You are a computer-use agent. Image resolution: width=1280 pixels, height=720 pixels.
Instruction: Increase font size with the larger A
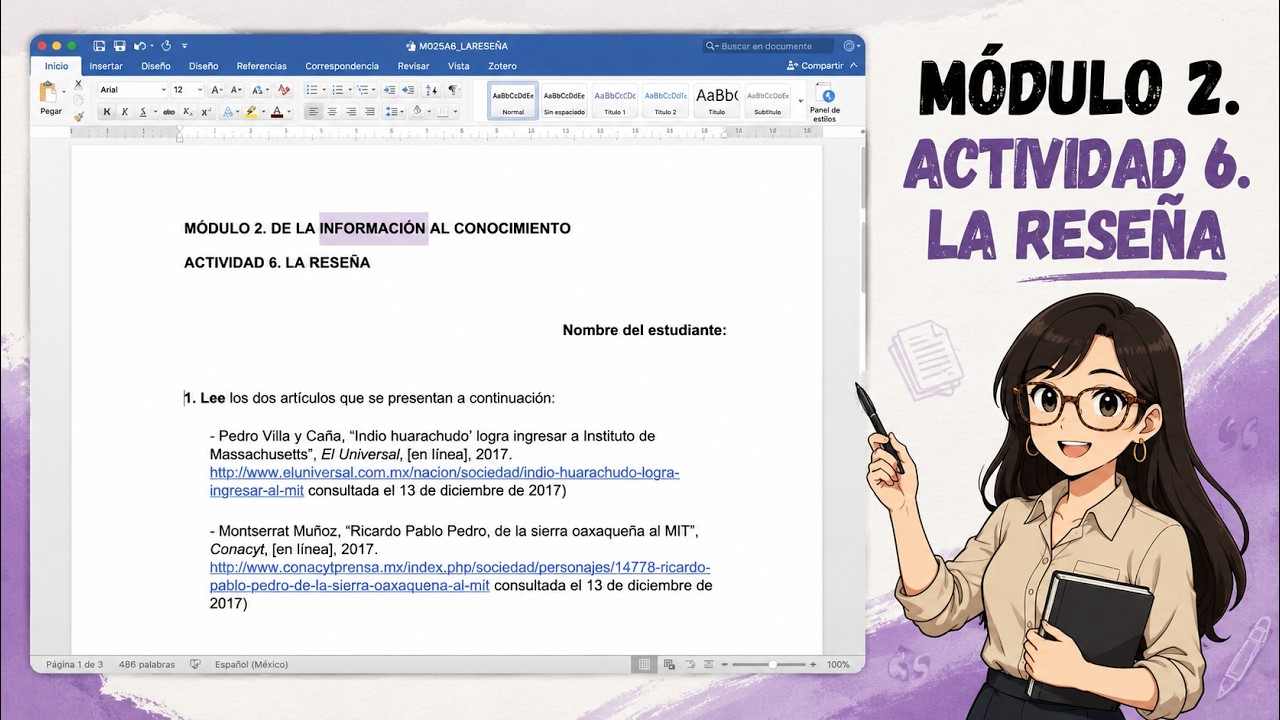click(x=216, y=89)
